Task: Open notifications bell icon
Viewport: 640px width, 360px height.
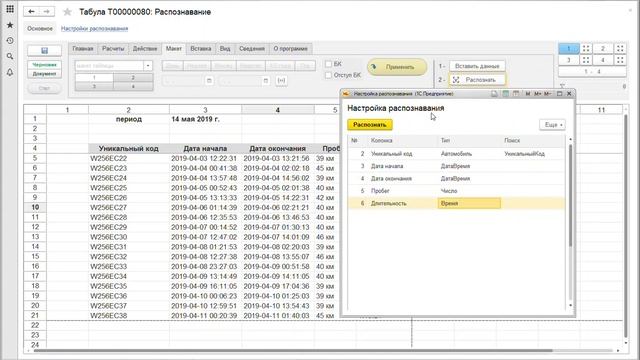Action: click(x=10, y=72)
